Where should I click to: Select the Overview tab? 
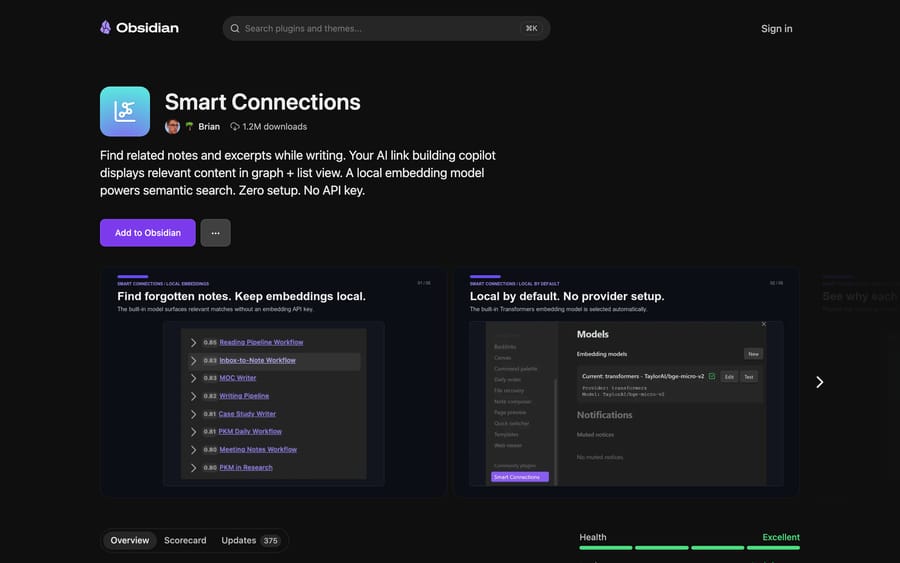click(130, 540)
